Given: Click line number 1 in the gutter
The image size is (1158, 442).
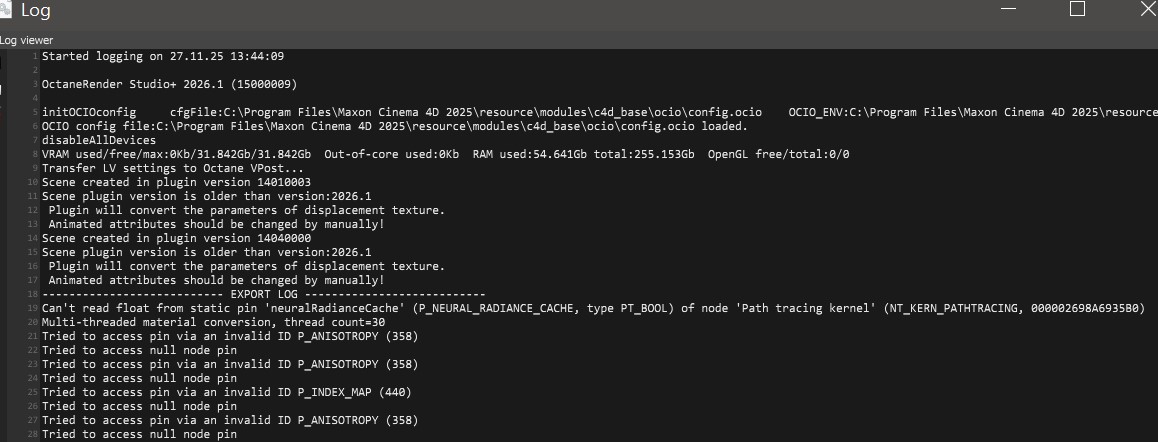Looking at the screenshot, I should click(x=35, y=56).
